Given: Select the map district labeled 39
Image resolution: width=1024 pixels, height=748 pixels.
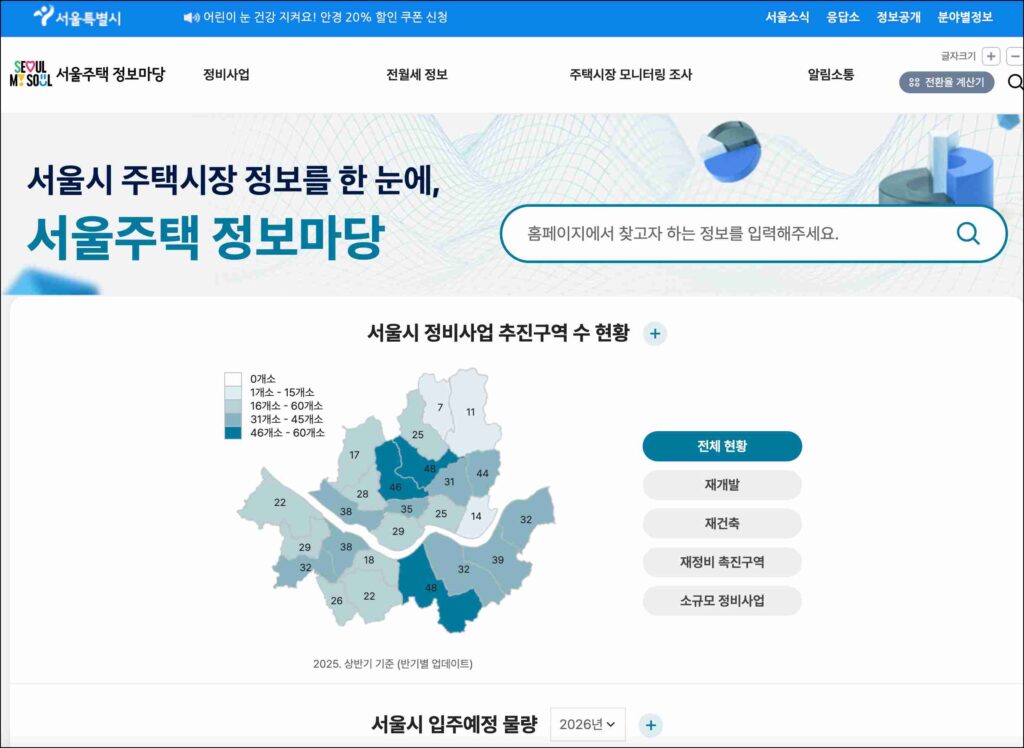Looking at the screenshot, I should click(x=498, y=560).
